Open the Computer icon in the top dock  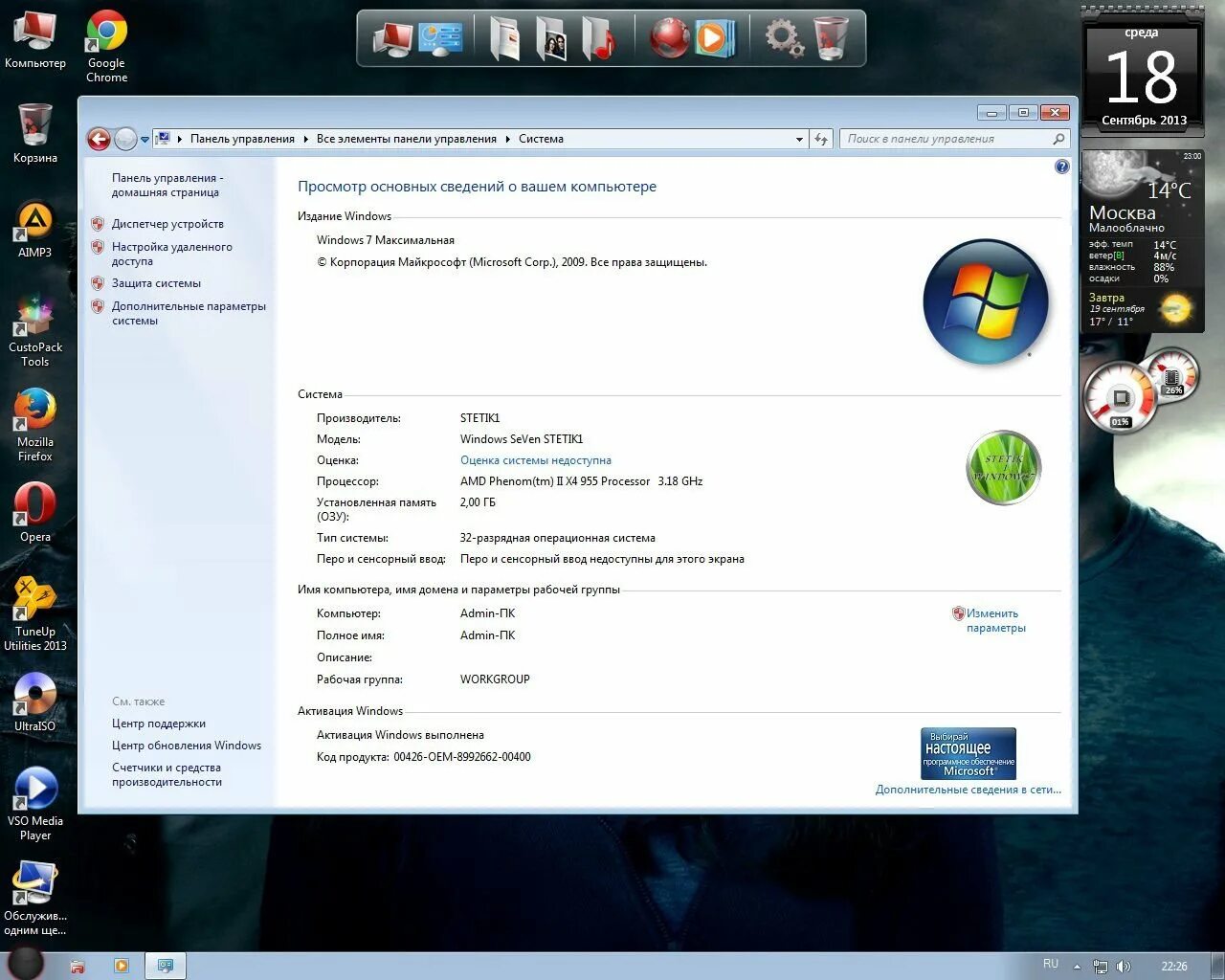coord(392,38)
